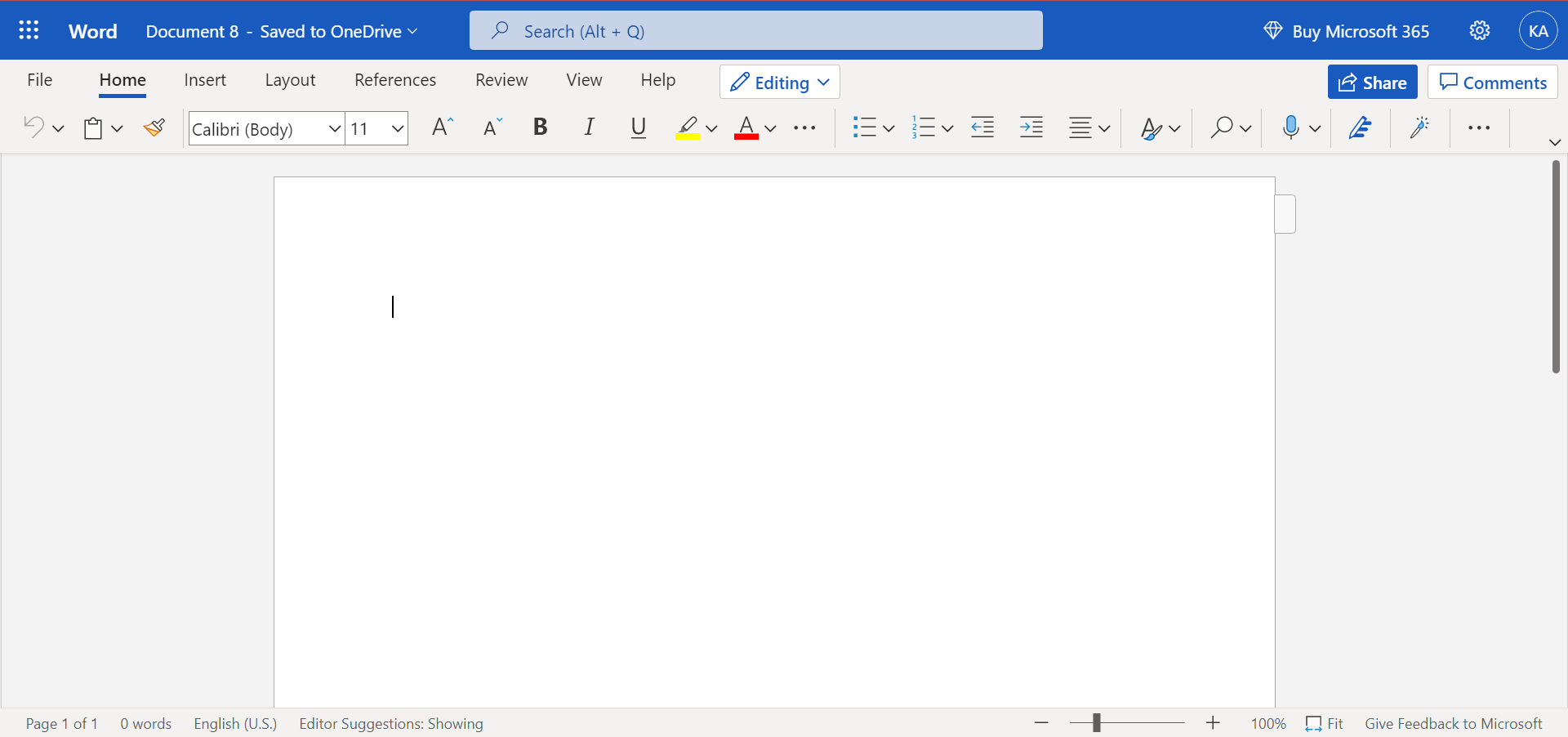This screenshot has width=1568, height=737.
Task: Start dictation with the microphone icon
Action: point(1290,127)
